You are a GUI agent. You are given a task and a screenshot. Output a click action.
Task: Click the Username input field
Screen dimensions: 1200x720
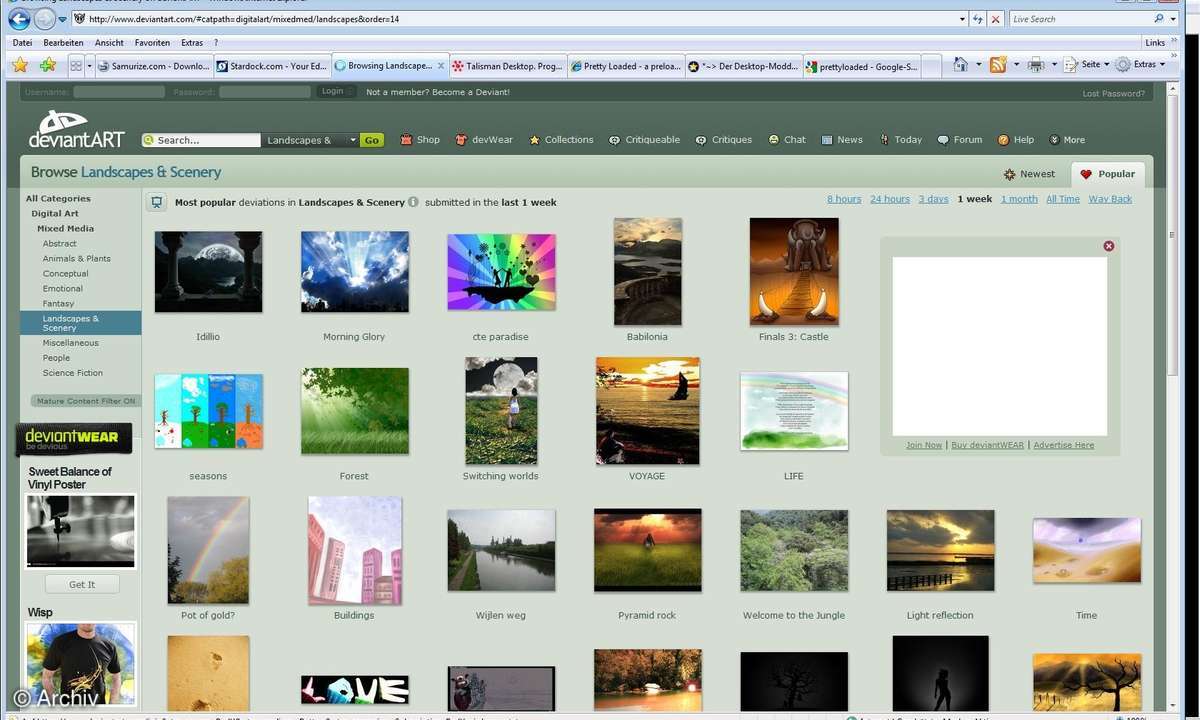[119, 92]
